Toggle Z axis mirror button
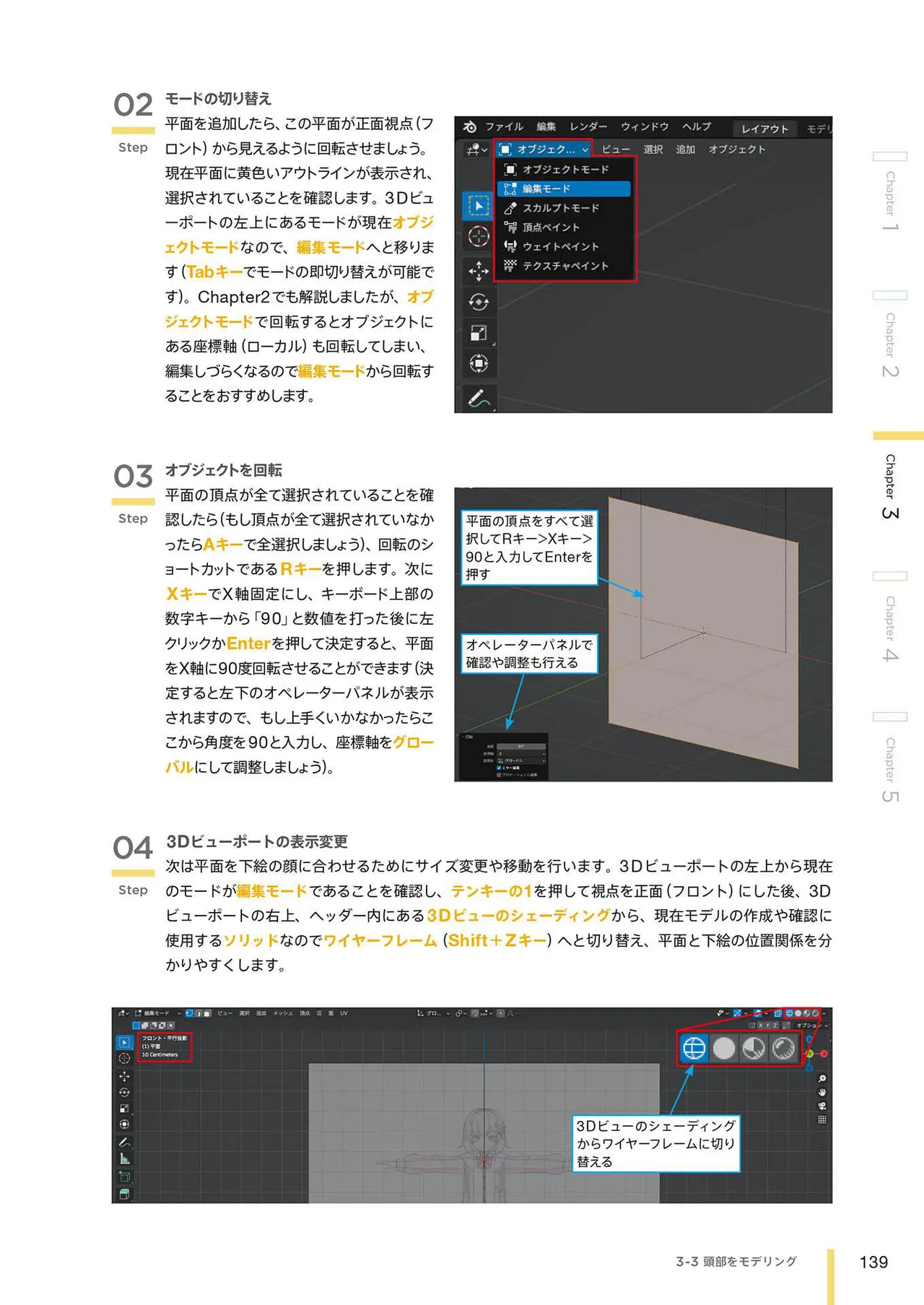This screenshot has height=1305, width=924. click(x=775, y=1026)
